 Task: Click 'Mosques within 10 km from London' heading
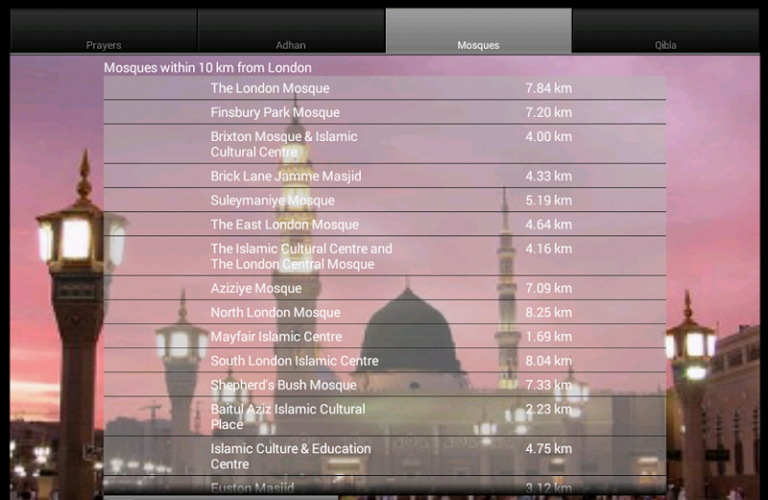tap(208, 68)
